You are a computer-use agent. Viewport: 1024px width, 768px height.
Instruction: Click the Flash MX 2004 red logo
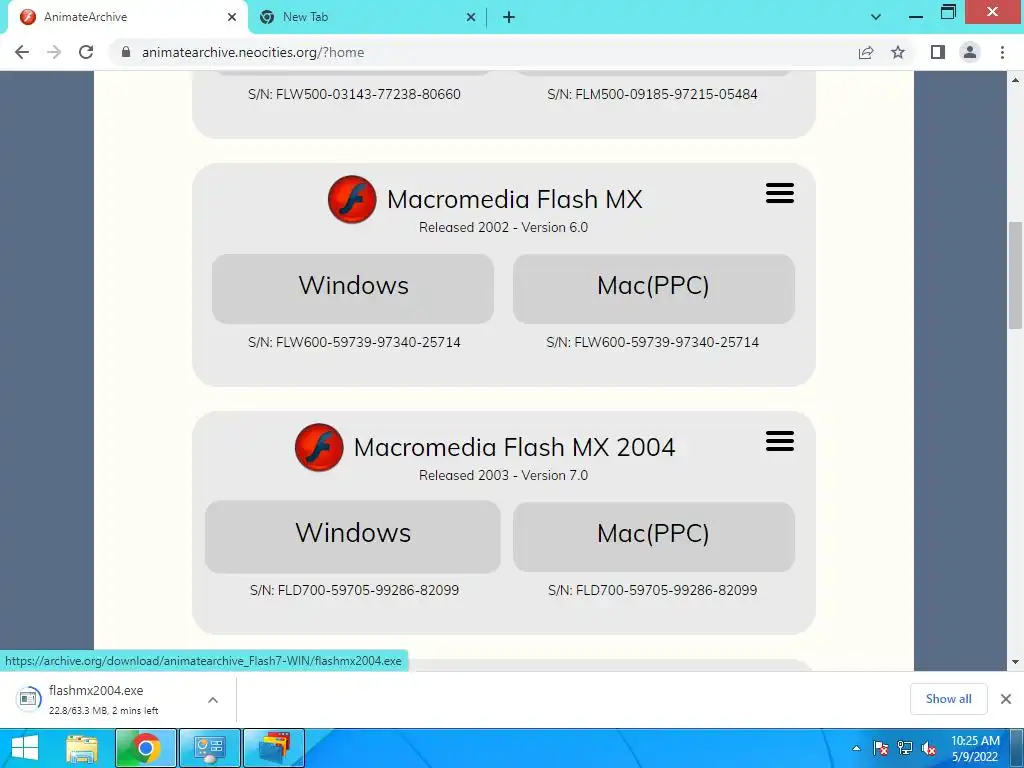coord(319,447)
